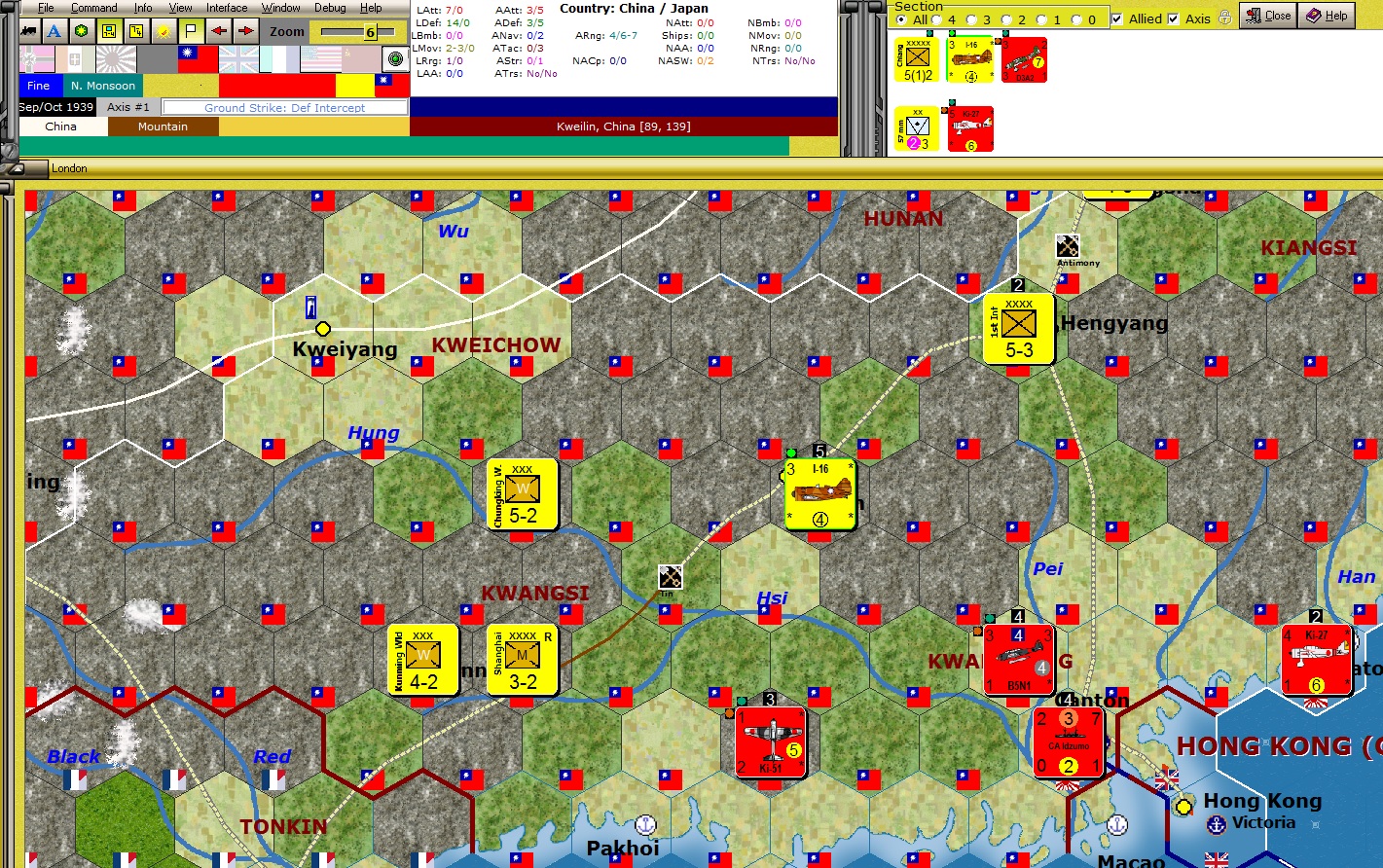Viewport: 1383px width, 868px height.
Task: Click the 'N. Monsoon' weather zone label
Action: coord(103,86)
